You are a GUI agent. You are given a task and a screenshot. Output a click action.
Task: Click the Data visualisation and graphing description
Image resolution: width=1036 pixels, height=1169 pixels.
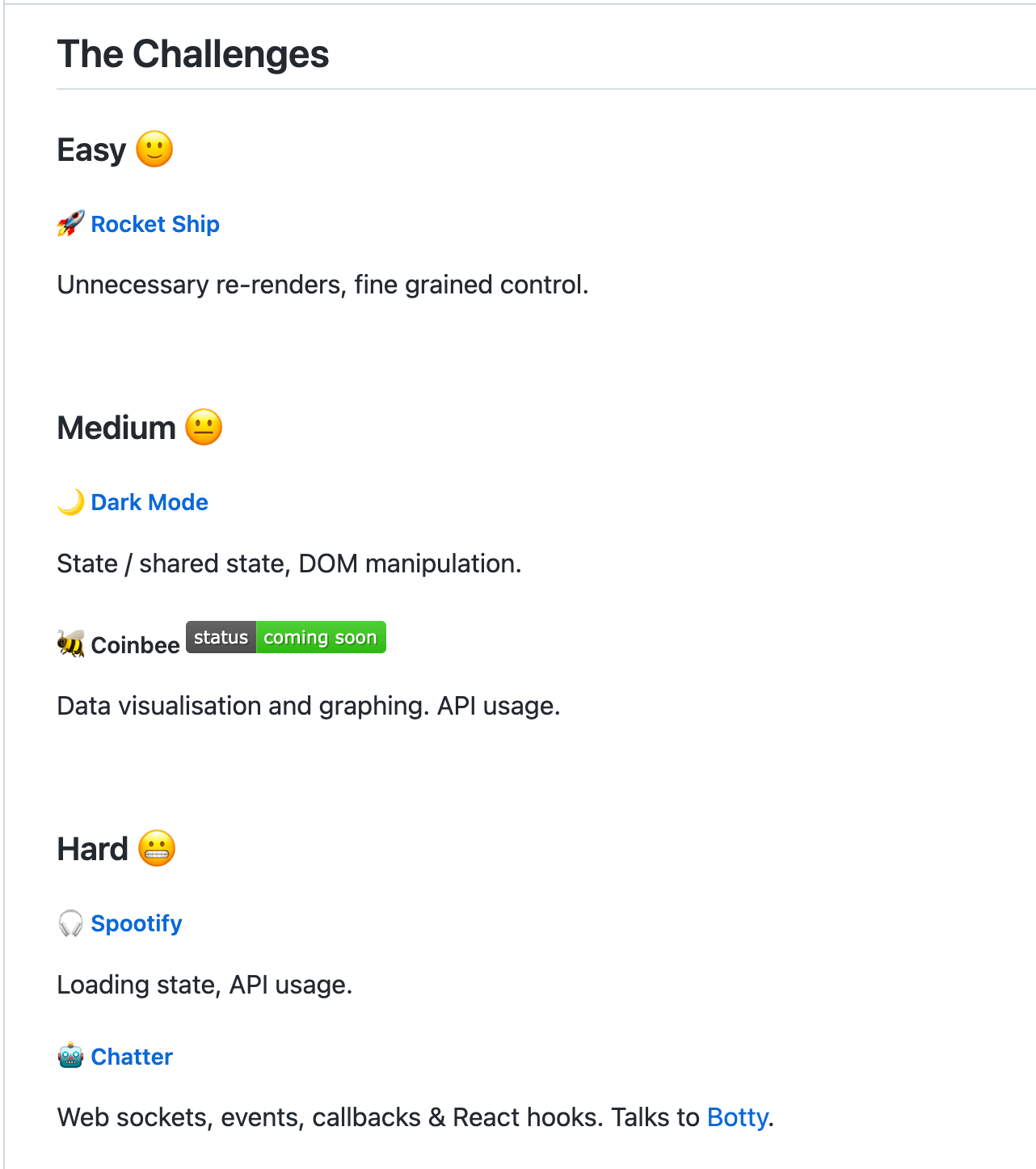pos(309,706)
